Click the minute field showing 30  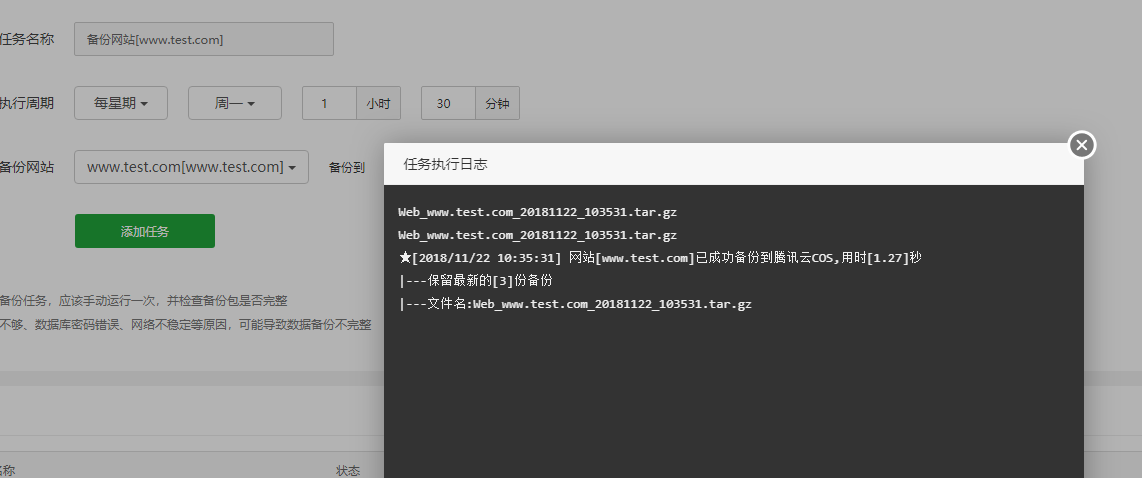coord(449,103)
